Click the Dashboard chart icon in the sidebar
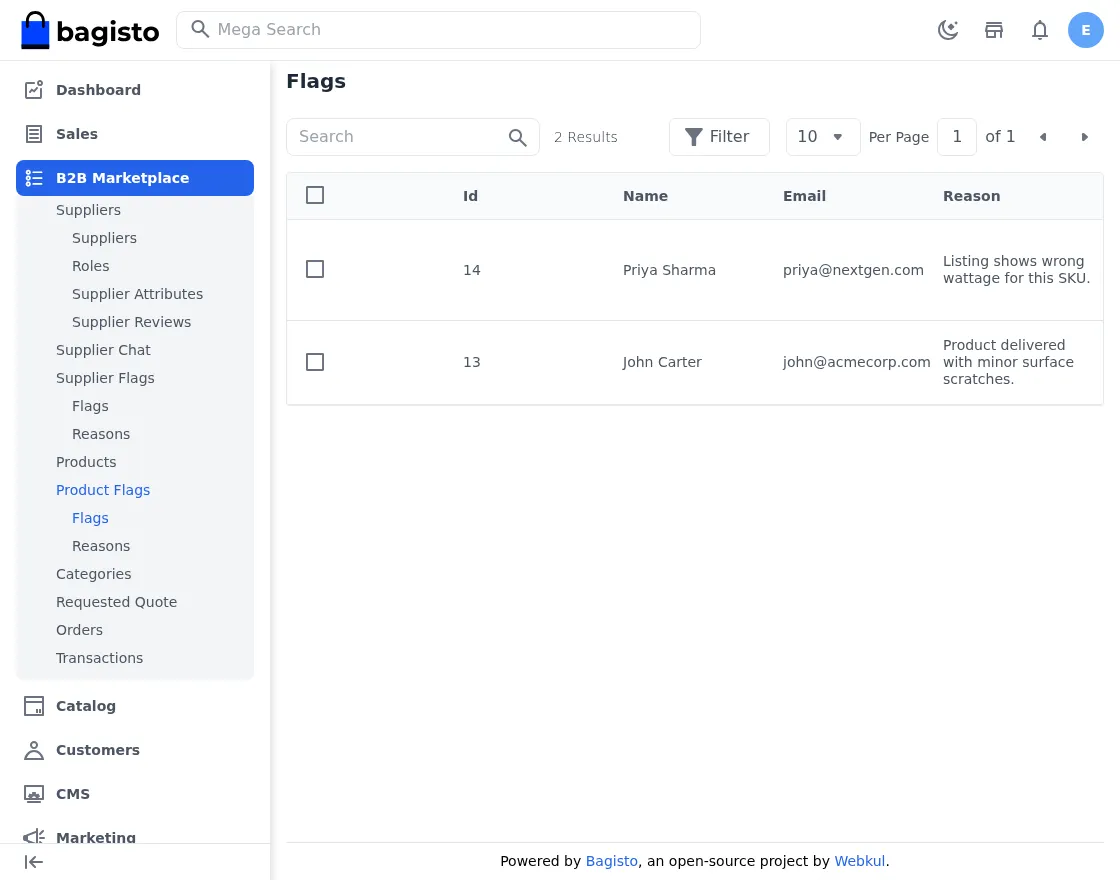 (x=34, y=89)
